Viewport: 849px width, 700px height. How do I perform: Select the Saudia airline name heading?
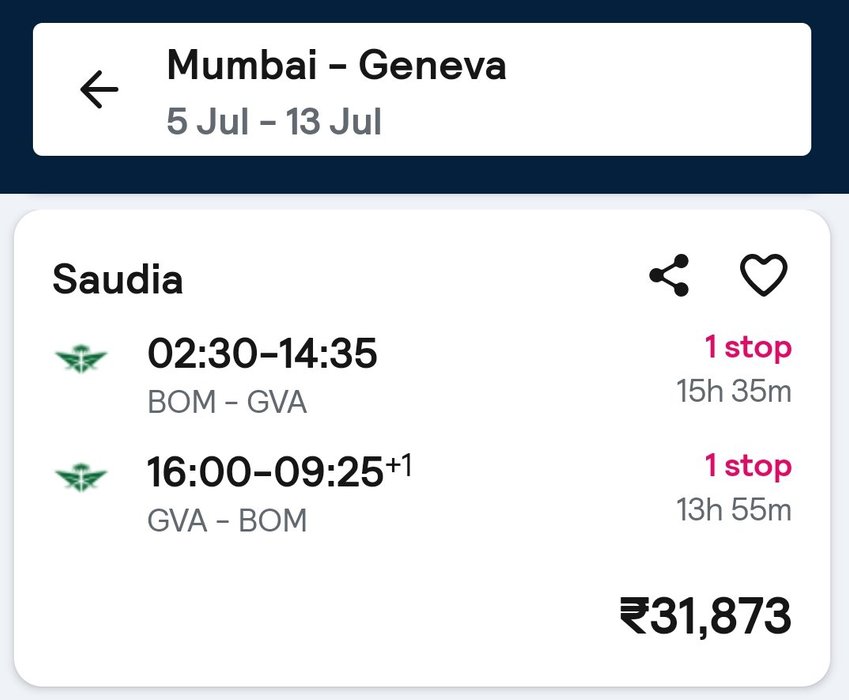tap(117, 279)
